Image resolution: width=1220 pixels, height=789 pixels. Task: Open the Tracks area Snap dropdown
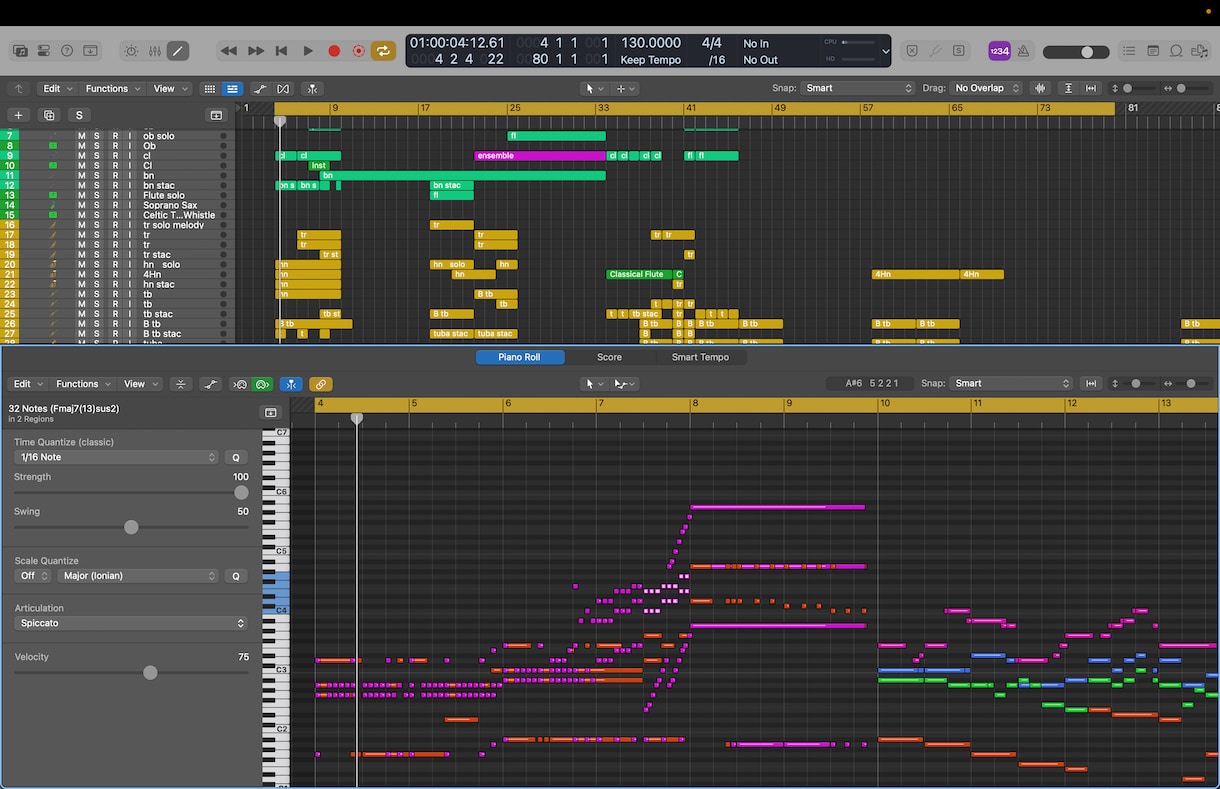pos(859,88)
